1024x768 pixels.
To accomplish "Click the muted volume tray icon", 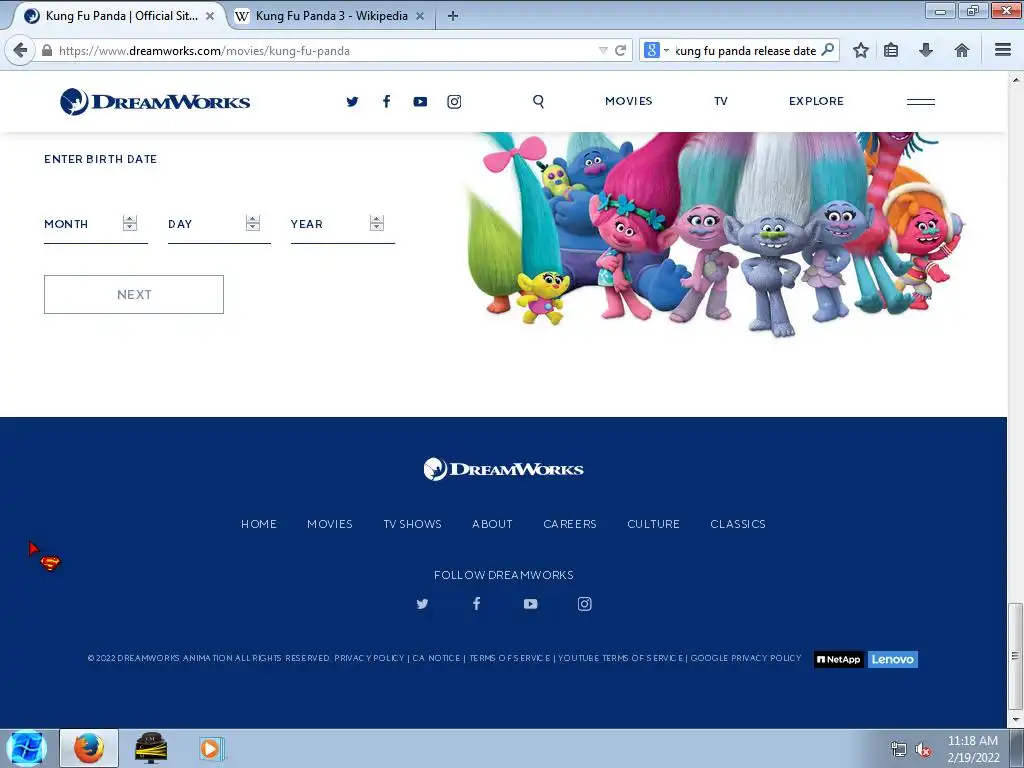I will point(923,750).
